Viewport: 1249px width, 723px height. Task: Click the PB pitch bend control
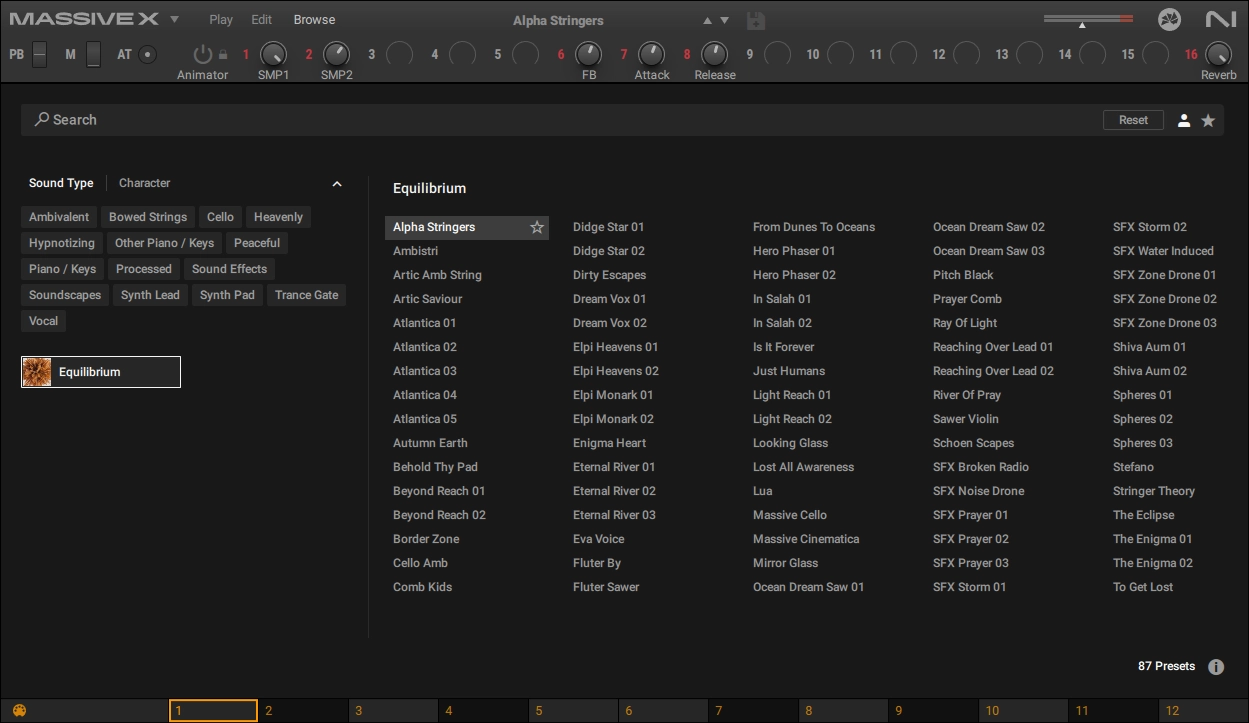(40, 54)
